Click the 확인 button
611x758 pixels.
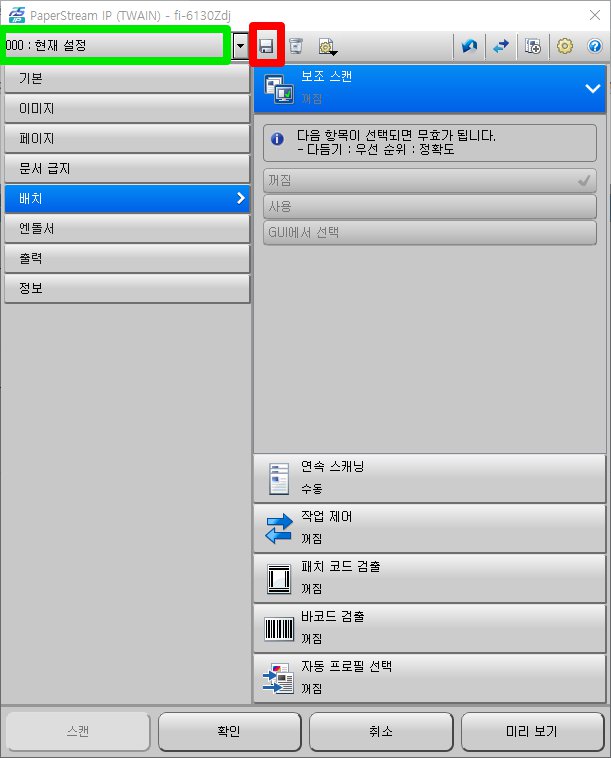coord(229,731)
